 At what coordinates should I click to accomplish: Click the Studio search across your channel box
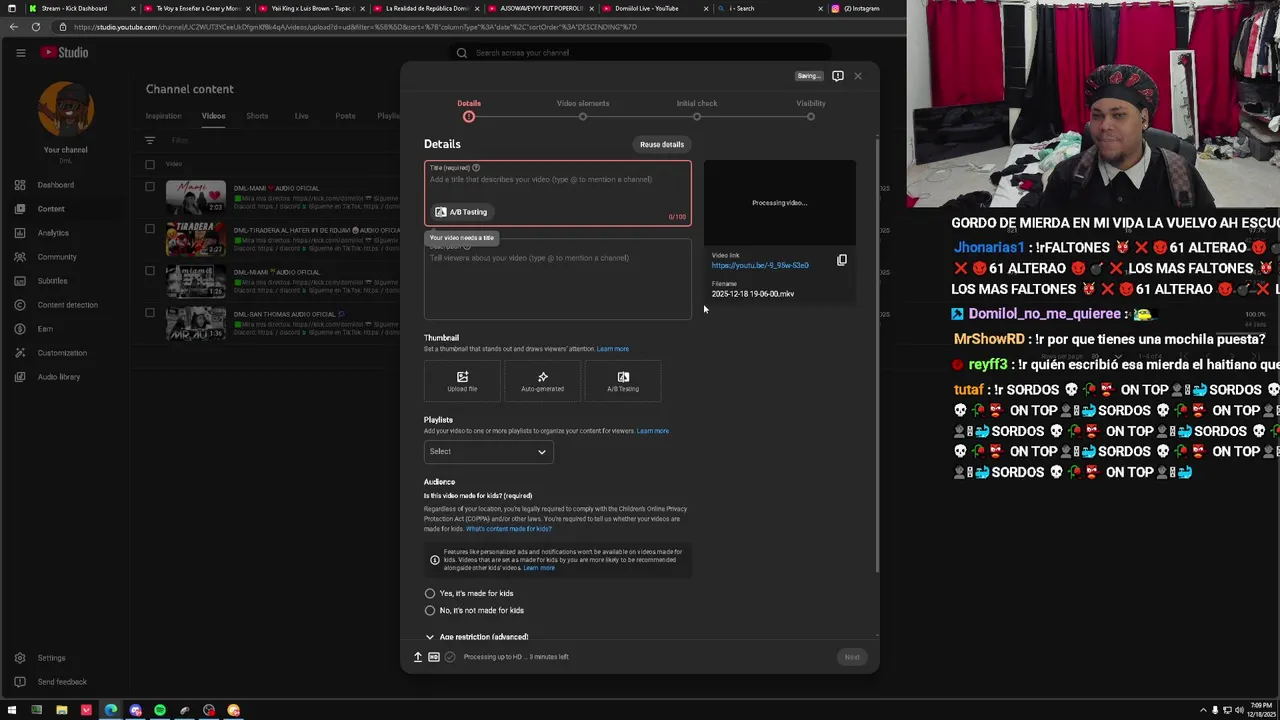coord(640,53)
